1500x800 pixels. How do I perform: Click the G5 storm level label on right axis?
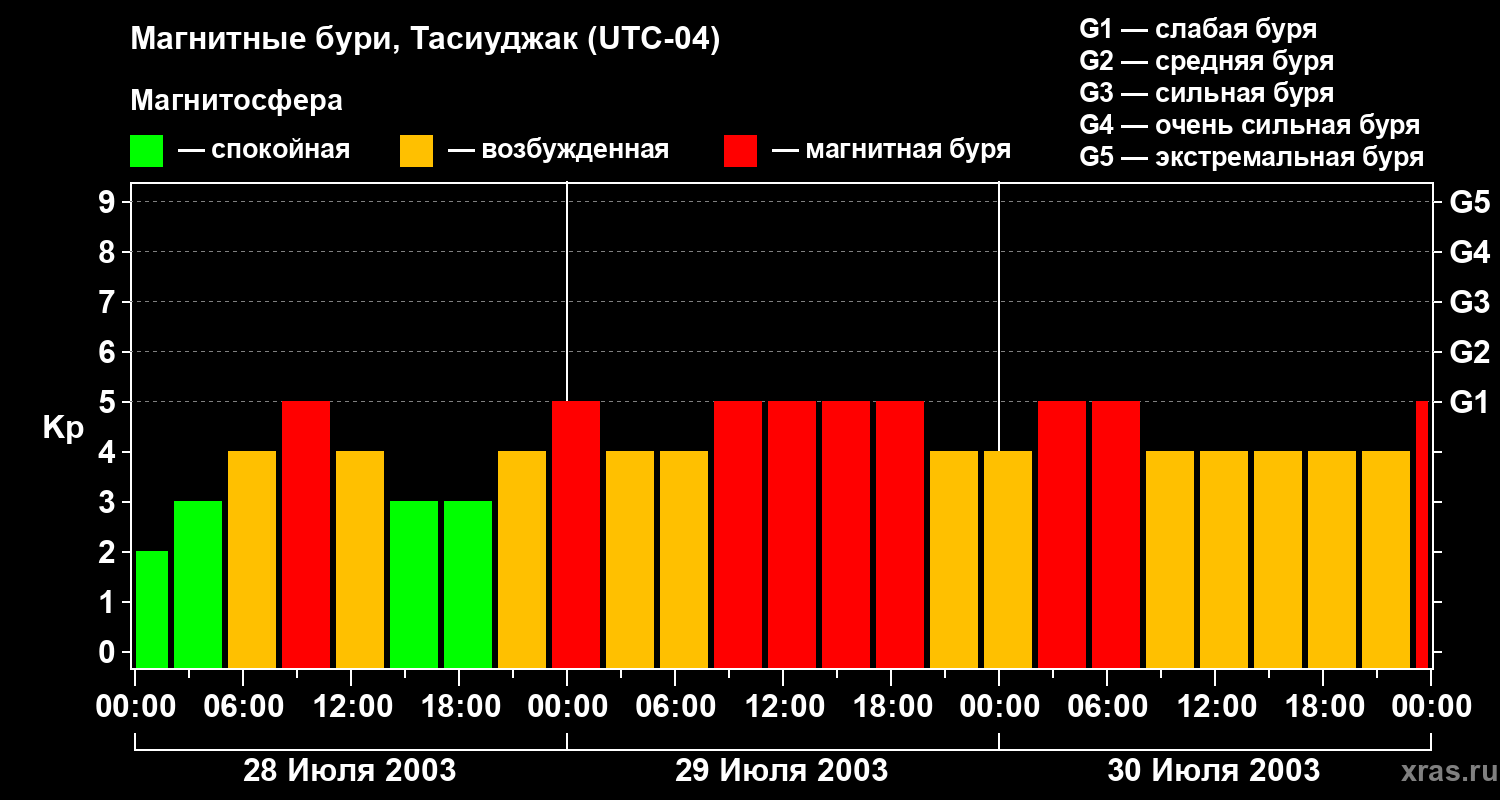pyautogui.click(x=1469, y=202)
